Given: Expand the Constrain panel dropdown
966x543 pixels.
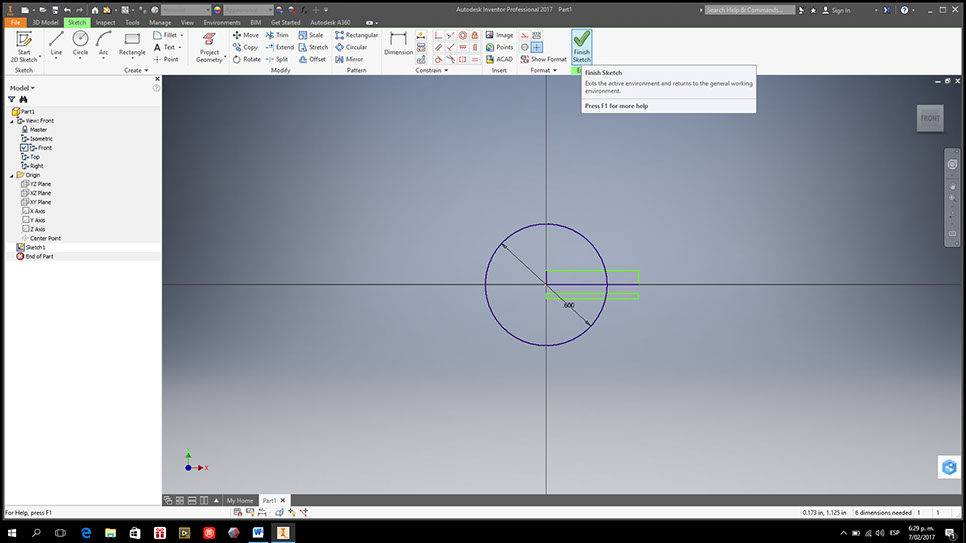Looking at the screenshot, I should tap(431, 70).
